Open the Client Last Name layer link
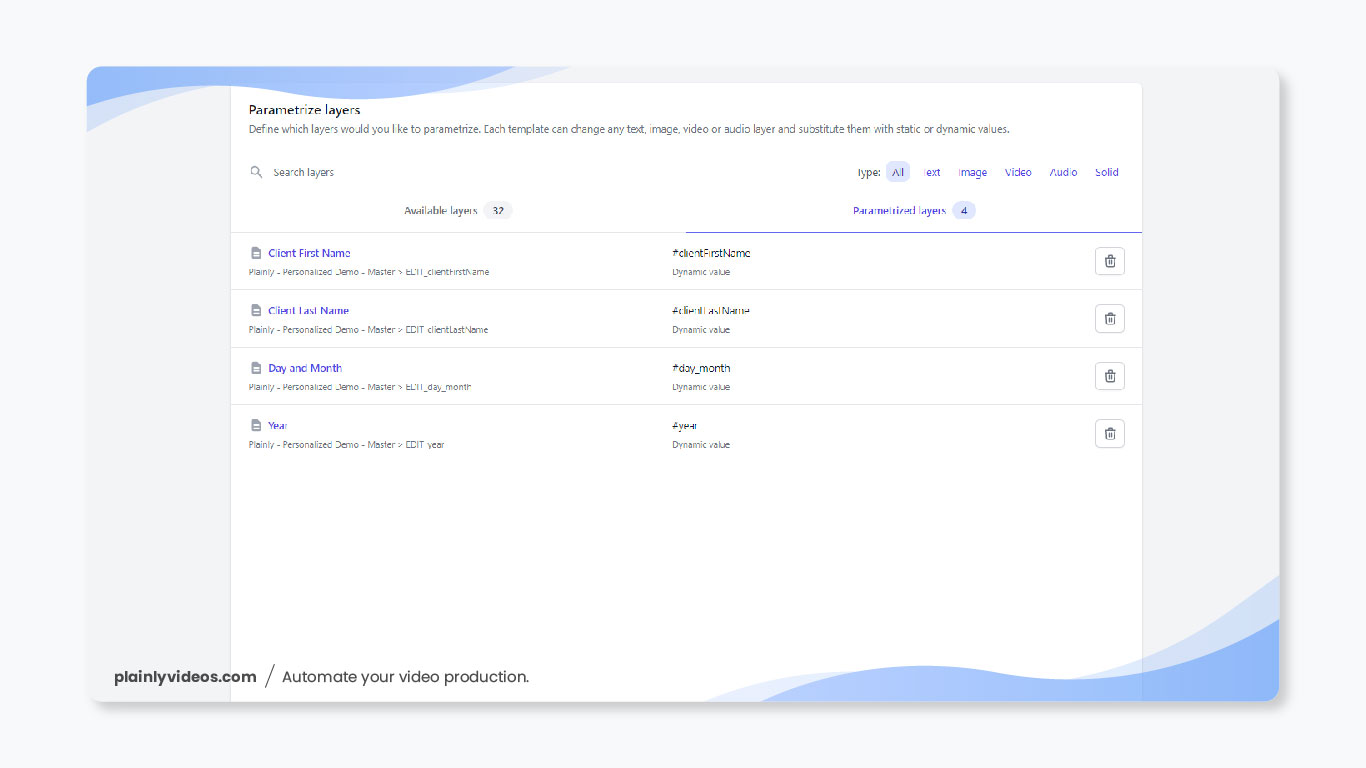This screenshot has height=768, width=1366. pyautogui.click(x=308, y=311)
